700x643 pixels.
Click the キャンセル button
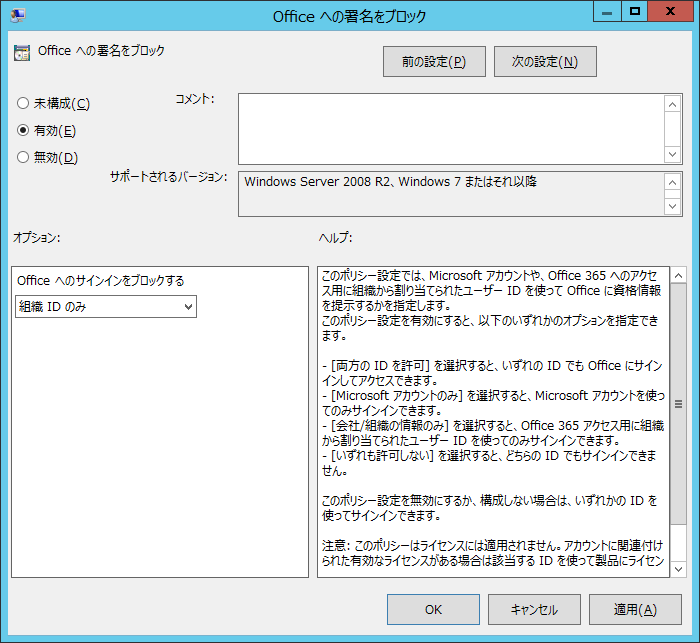coord(534,610)
